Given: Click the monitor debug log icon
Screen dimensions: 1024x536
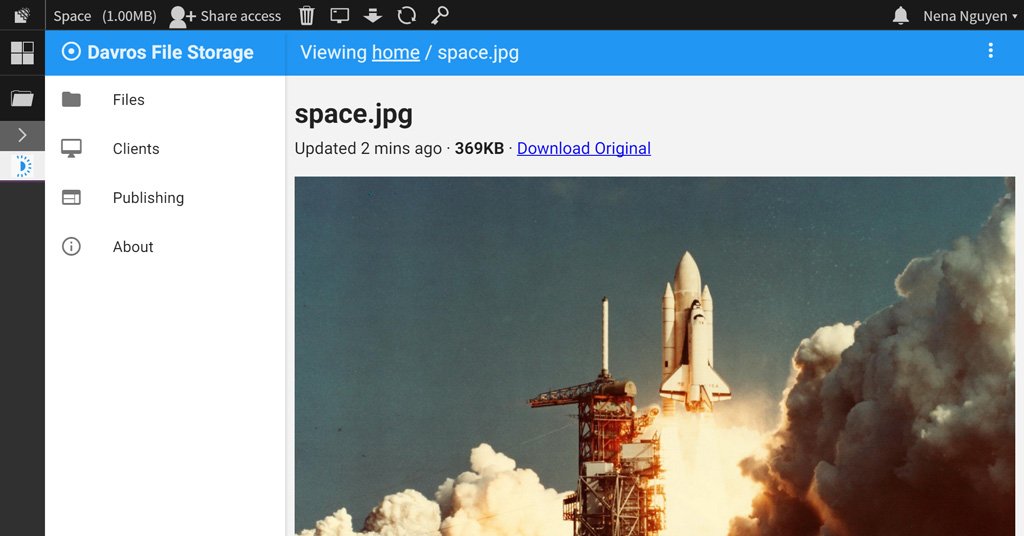Looking at the screenshot, I should pyautogui.click(x=340, y=15).
